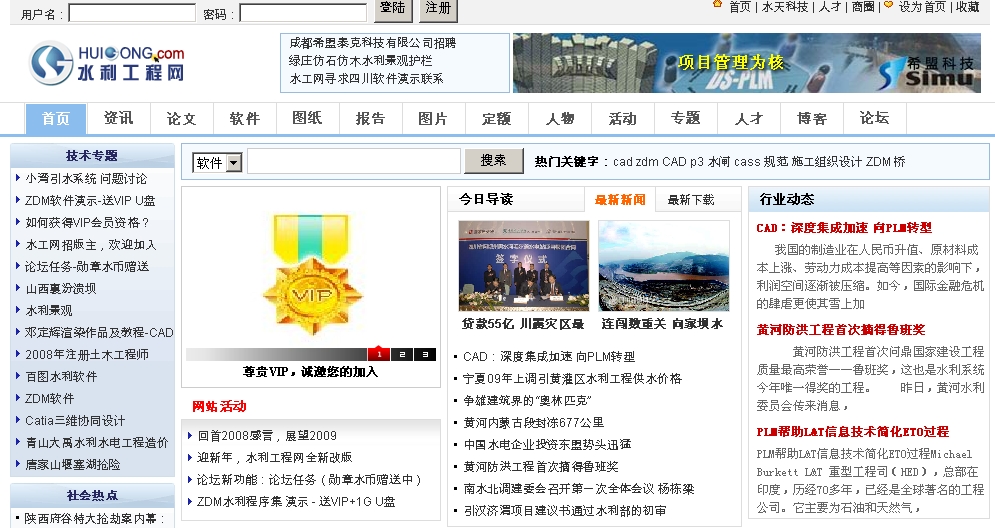Image resolution: width=995 pixels, height=528 pixels.
Task: Select slide number 2 in VIP carousel
Action: [x=402, y=354]
